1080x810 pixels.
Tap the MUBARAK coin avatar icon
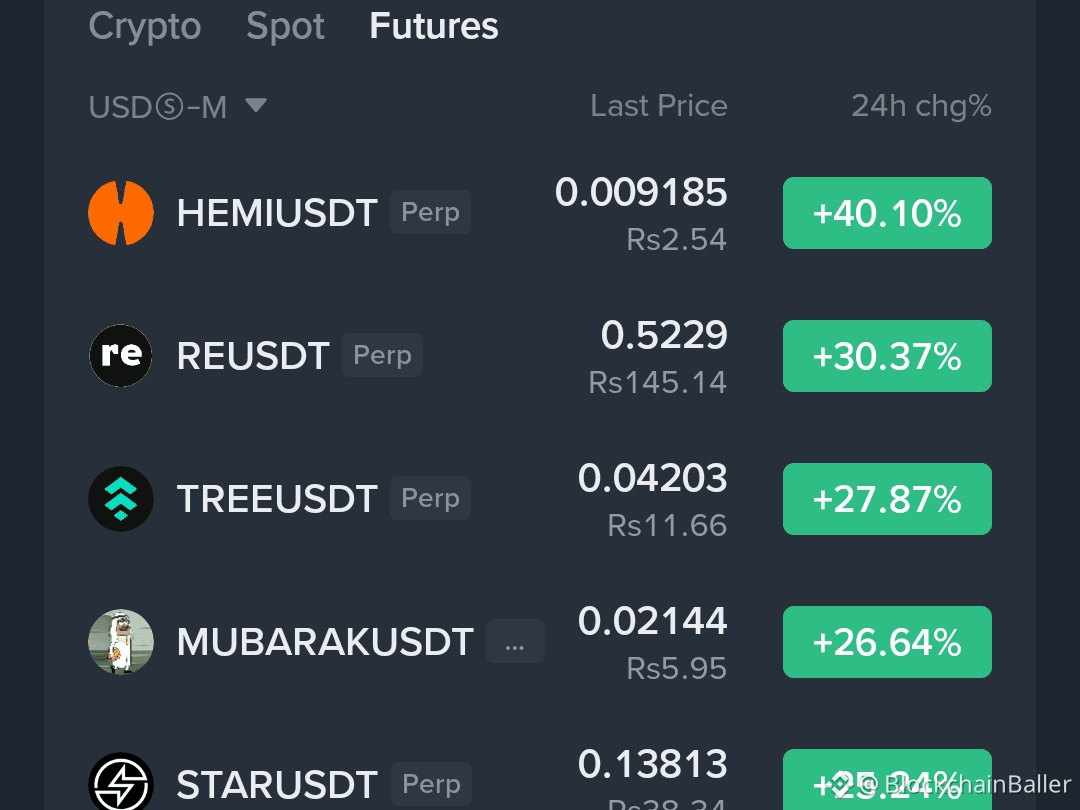pos(121,642)
